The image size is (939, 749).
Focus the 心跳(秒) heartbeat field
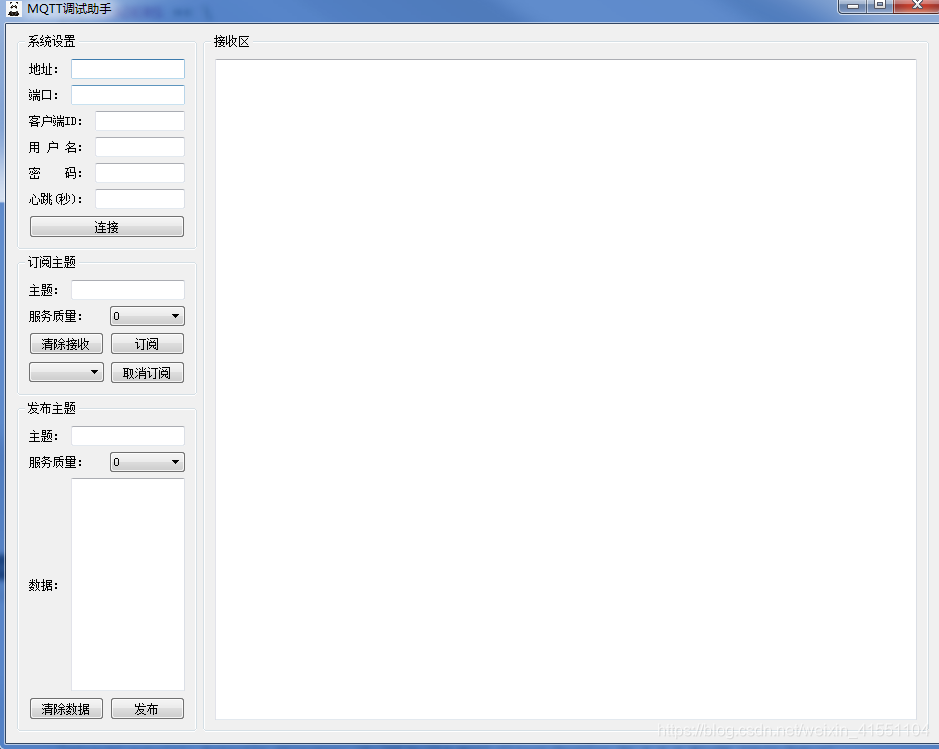140,199
